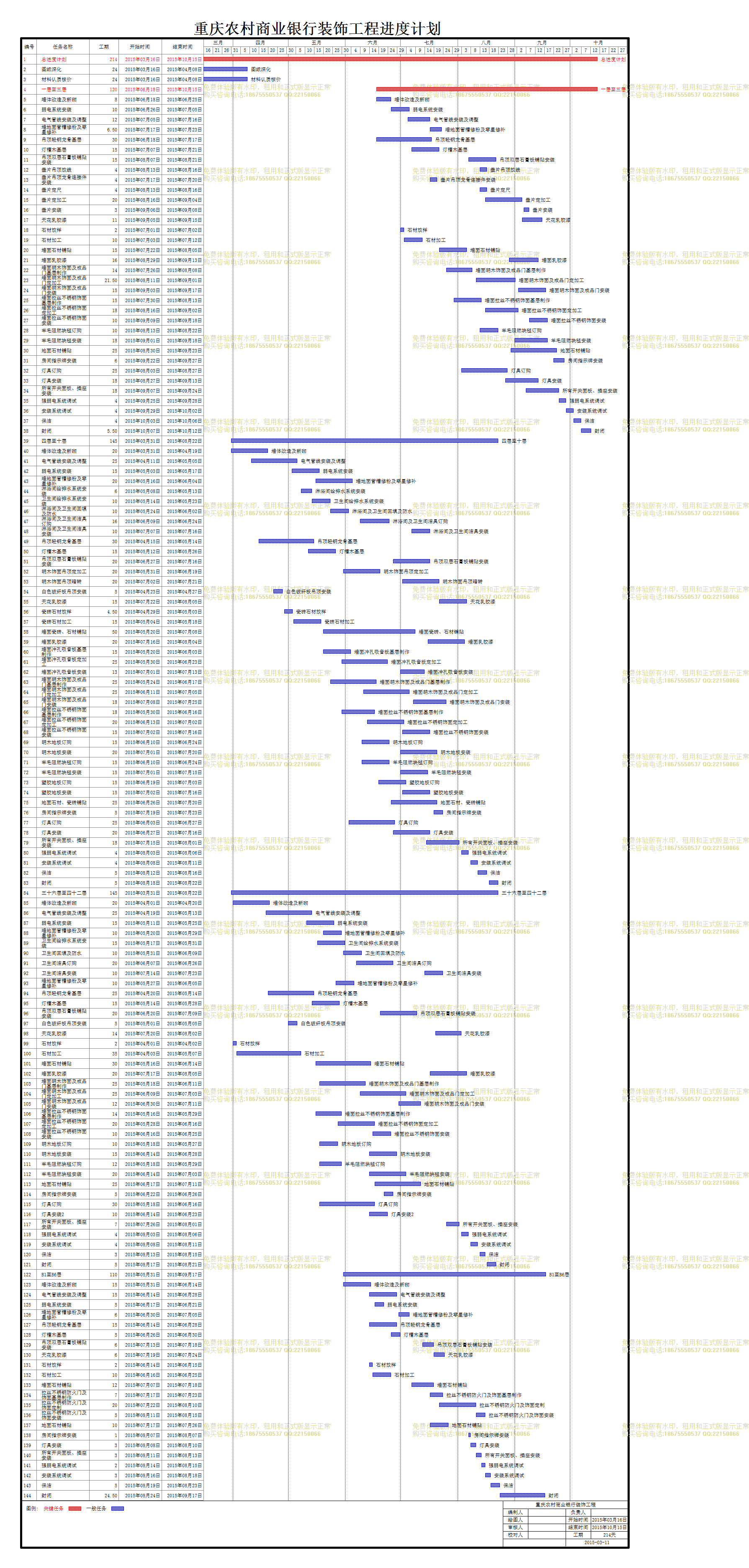Click the blue 材料认质核价 Gantt bar
Image resolution: width=749 pixels, height=1568 pixels.
tap(225, 79)
